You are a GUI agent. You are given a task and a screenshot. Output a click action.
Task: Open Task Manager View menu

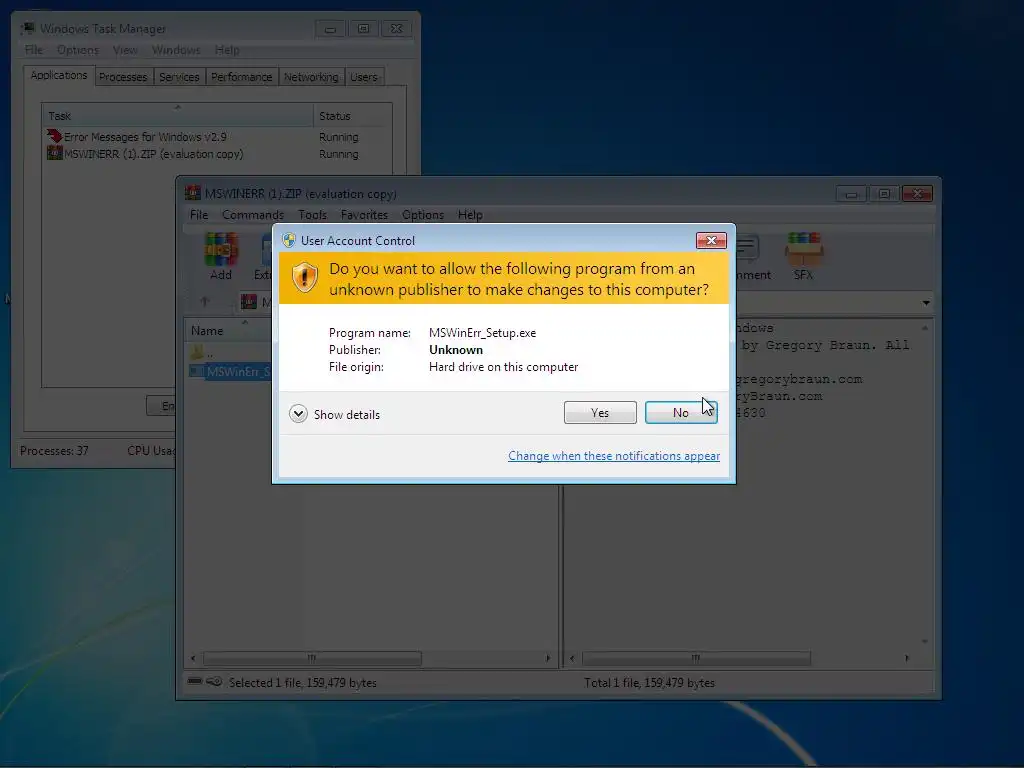coord(125,50)
